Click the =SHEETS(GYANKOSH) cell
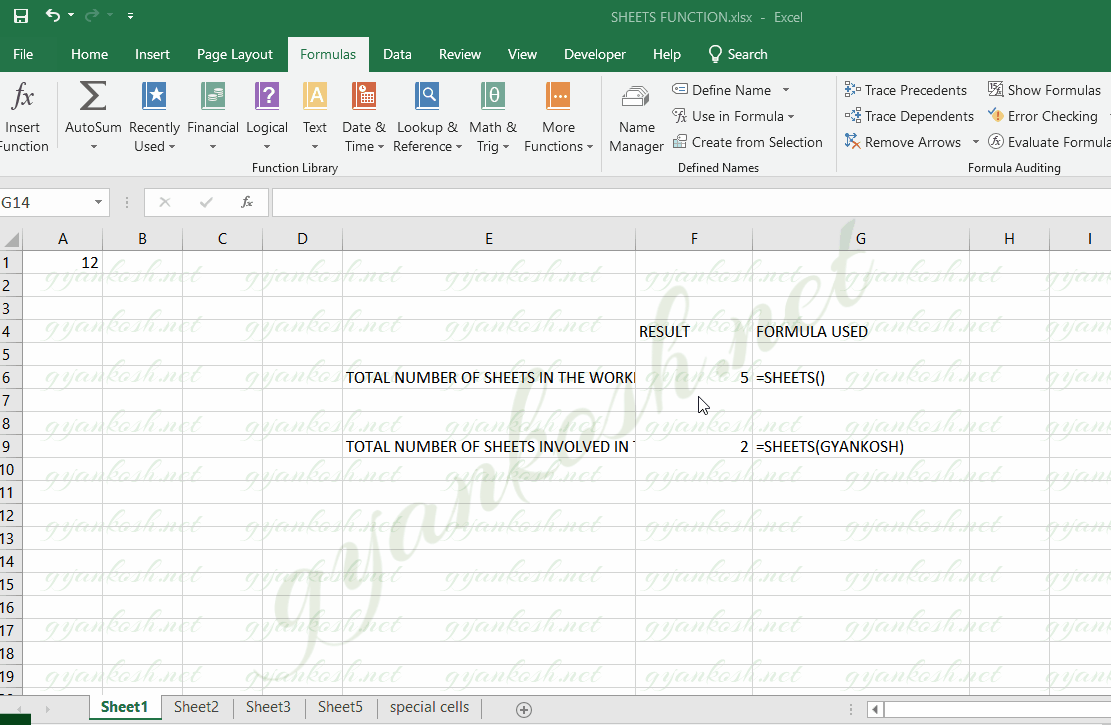 tap(861, 446)
